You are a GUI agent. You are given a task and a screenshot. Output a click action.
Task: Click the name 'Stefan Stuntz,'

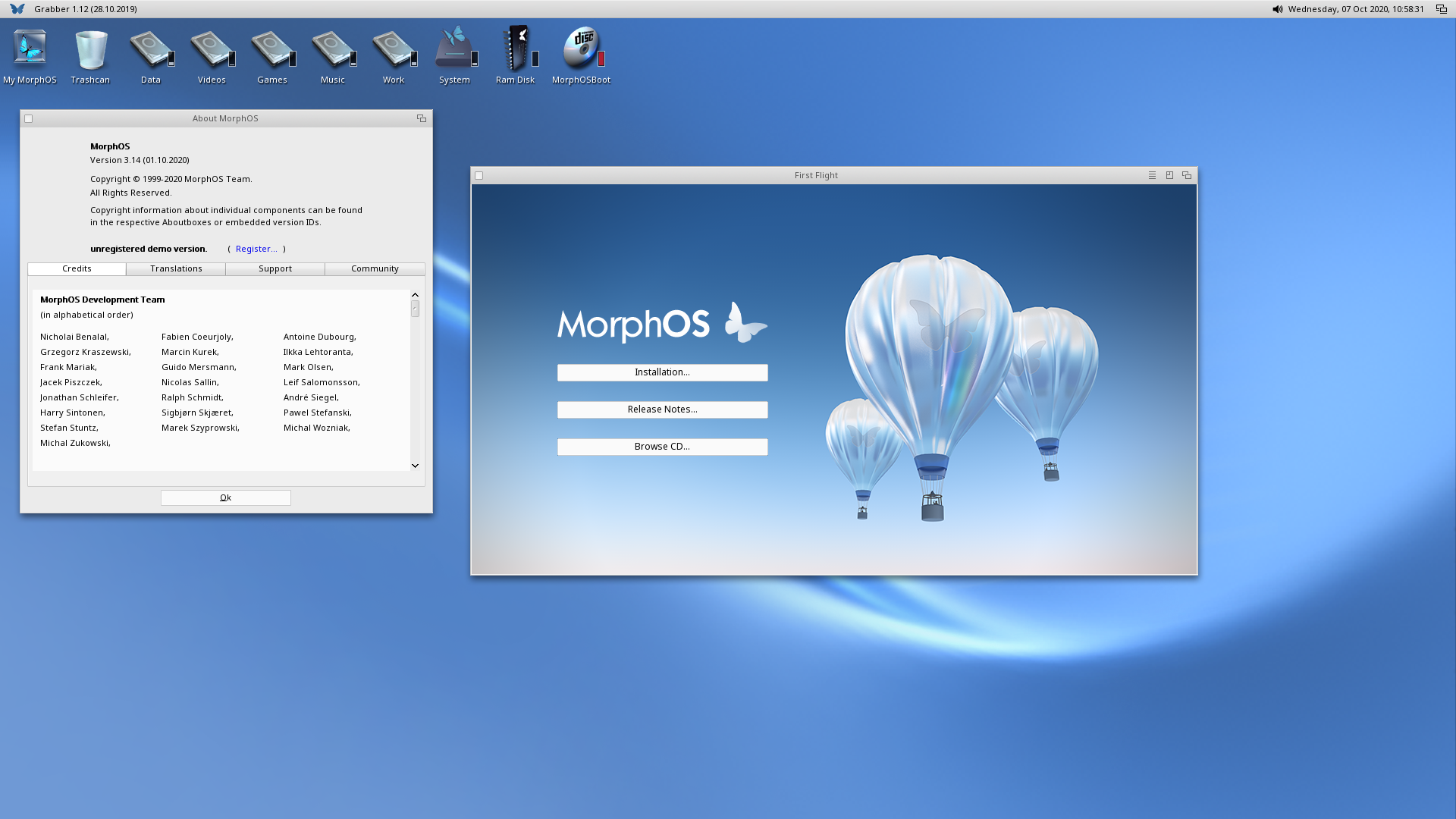click(x=69, y=428)
